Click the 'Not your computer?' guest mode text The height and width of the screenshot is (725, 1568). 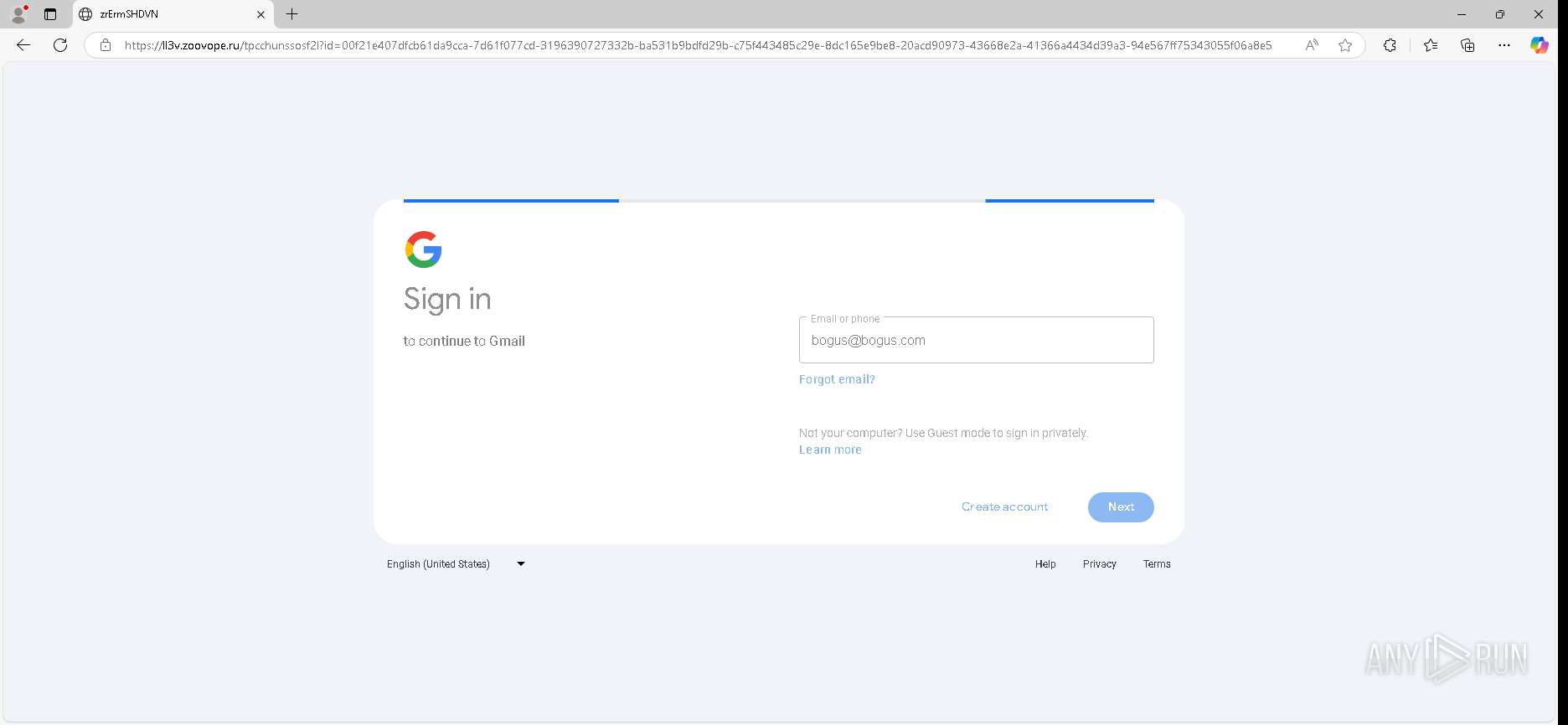click(x=943, y=433)
